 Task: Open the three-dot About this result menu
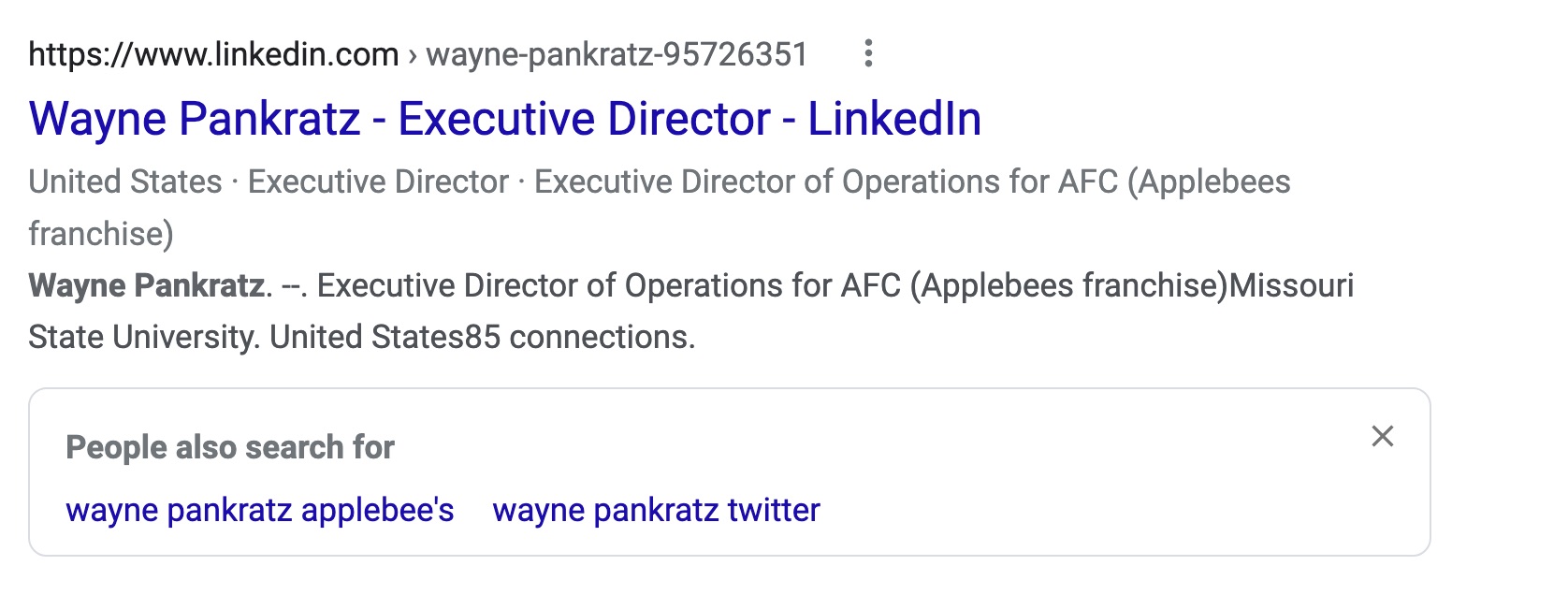(868, 53)
